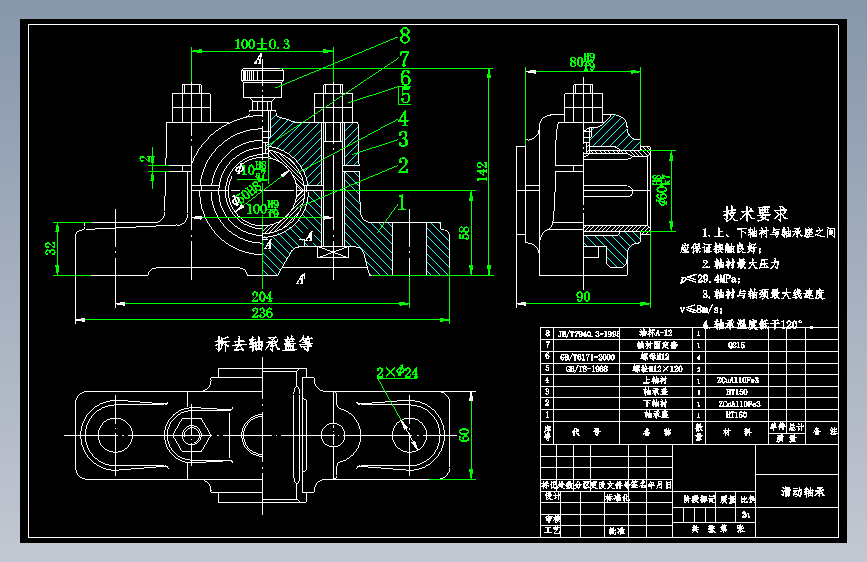The image size is (867, 562).
Task: Select part balloon number 4
Action: click(x=404, y=118)
